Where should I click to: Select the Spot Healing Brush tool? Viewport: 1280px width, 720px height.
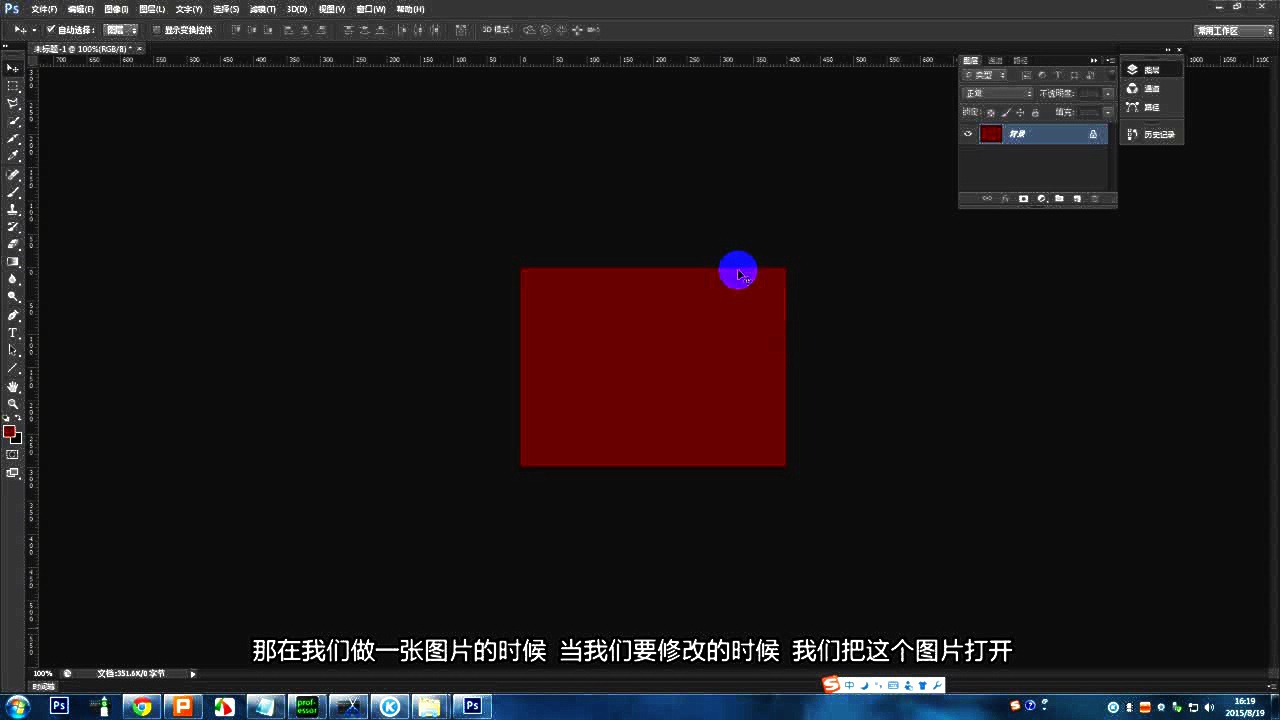[x=13, y=175]
